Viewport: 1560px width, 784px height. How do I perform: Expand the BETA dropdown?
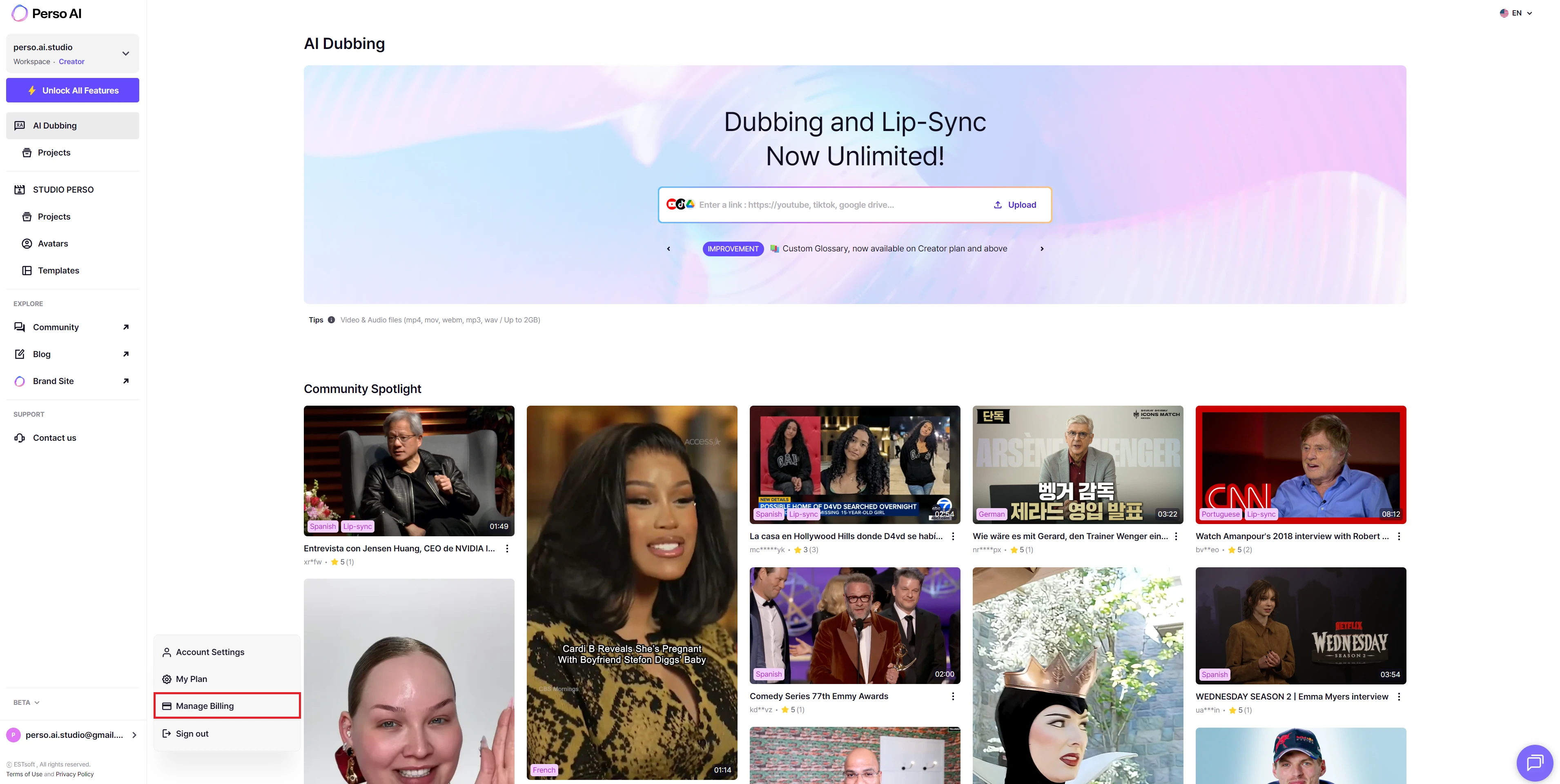27,702
